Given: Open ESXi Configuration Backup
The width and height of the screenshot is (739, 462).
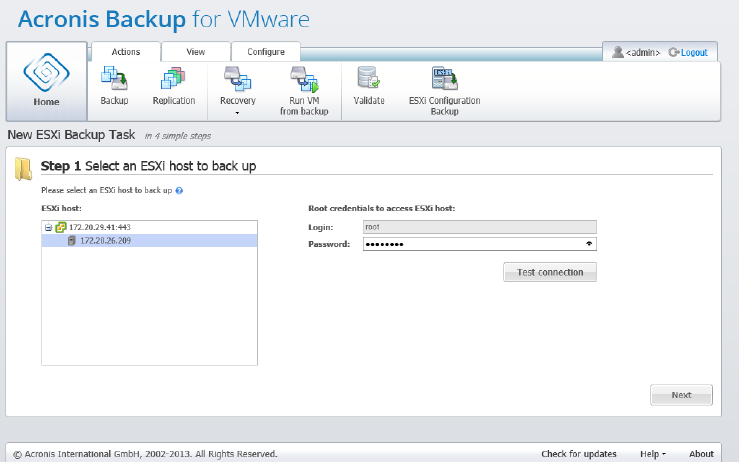Looking at the screenshot, I should (444, 91).
